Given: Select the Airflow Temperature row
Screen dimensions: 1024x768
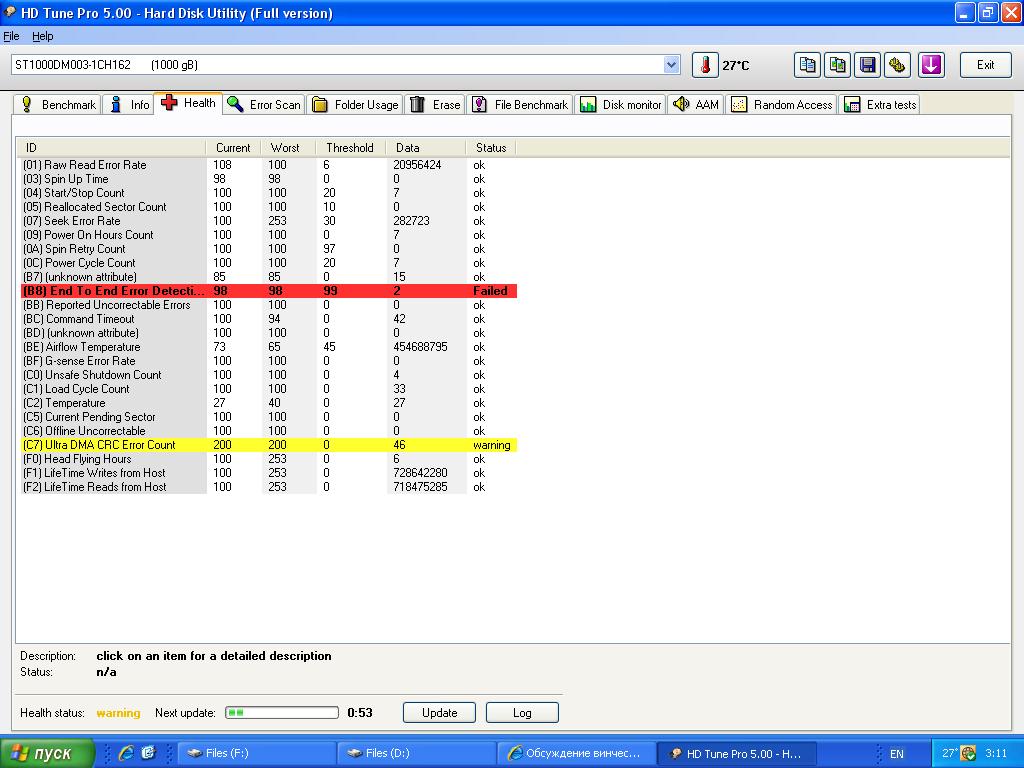Looking at the screenshot, I should coord(268,347).
